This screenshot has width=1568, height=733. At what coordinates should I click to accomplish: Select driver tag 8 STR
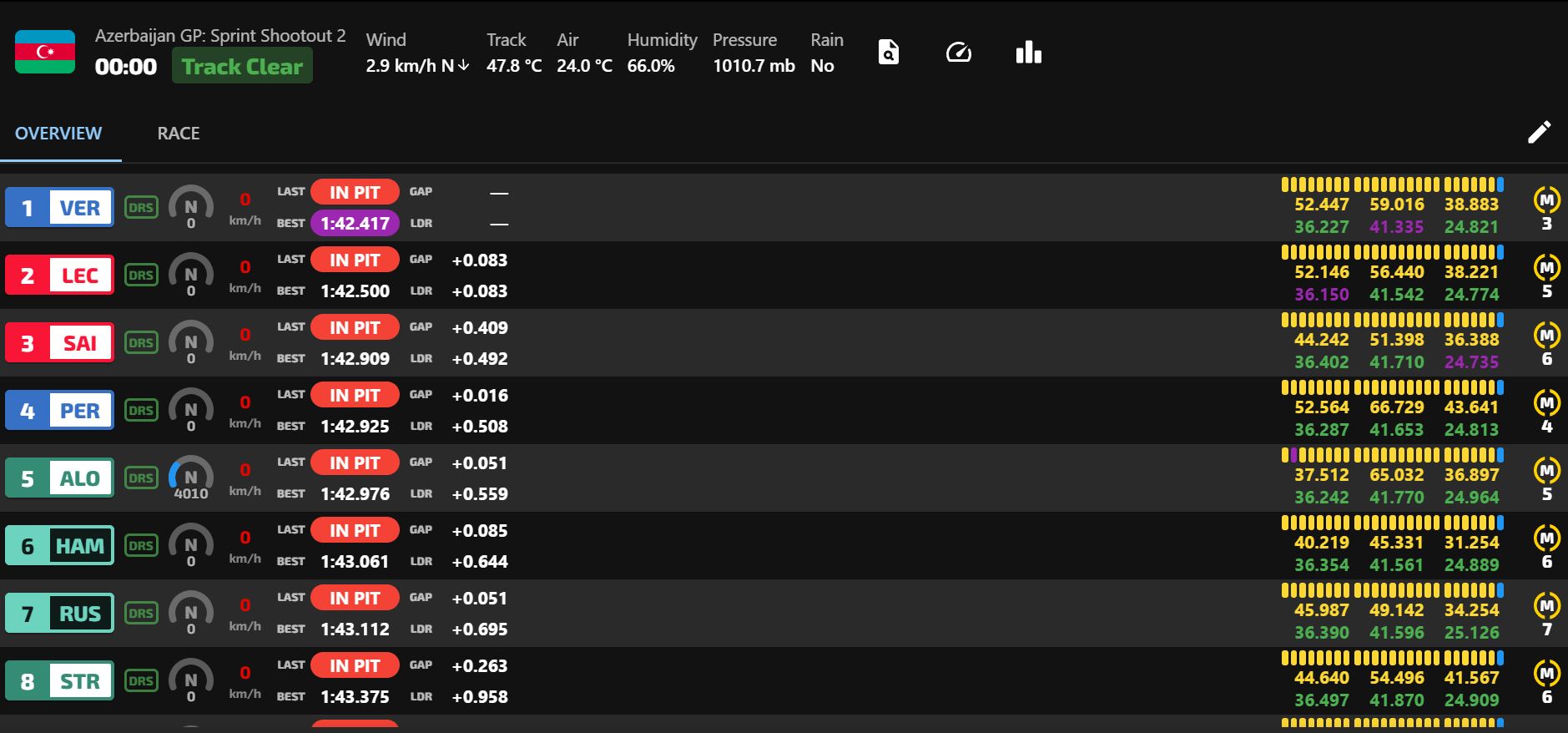click(59, 681)
